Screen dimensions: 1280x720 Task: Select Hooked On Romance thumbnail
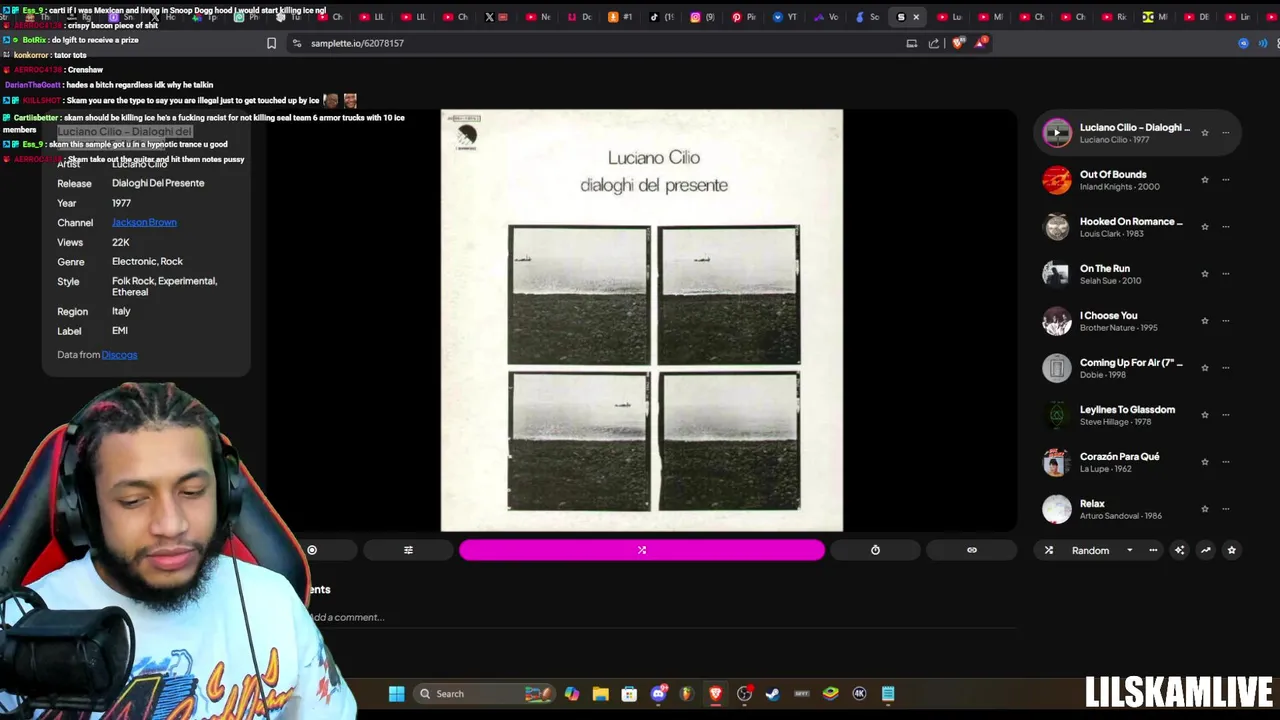1057,227
